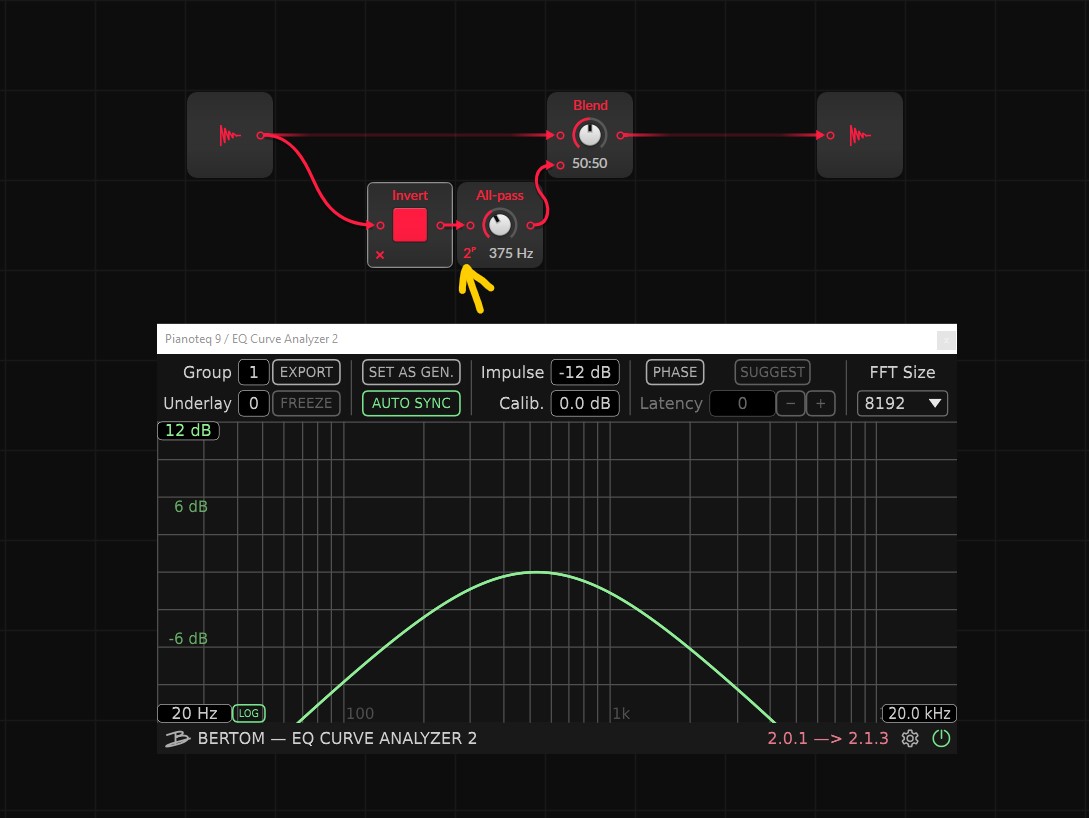Click the Invert node title
This screenshot has width=1089, height=818.
[410, 196]
